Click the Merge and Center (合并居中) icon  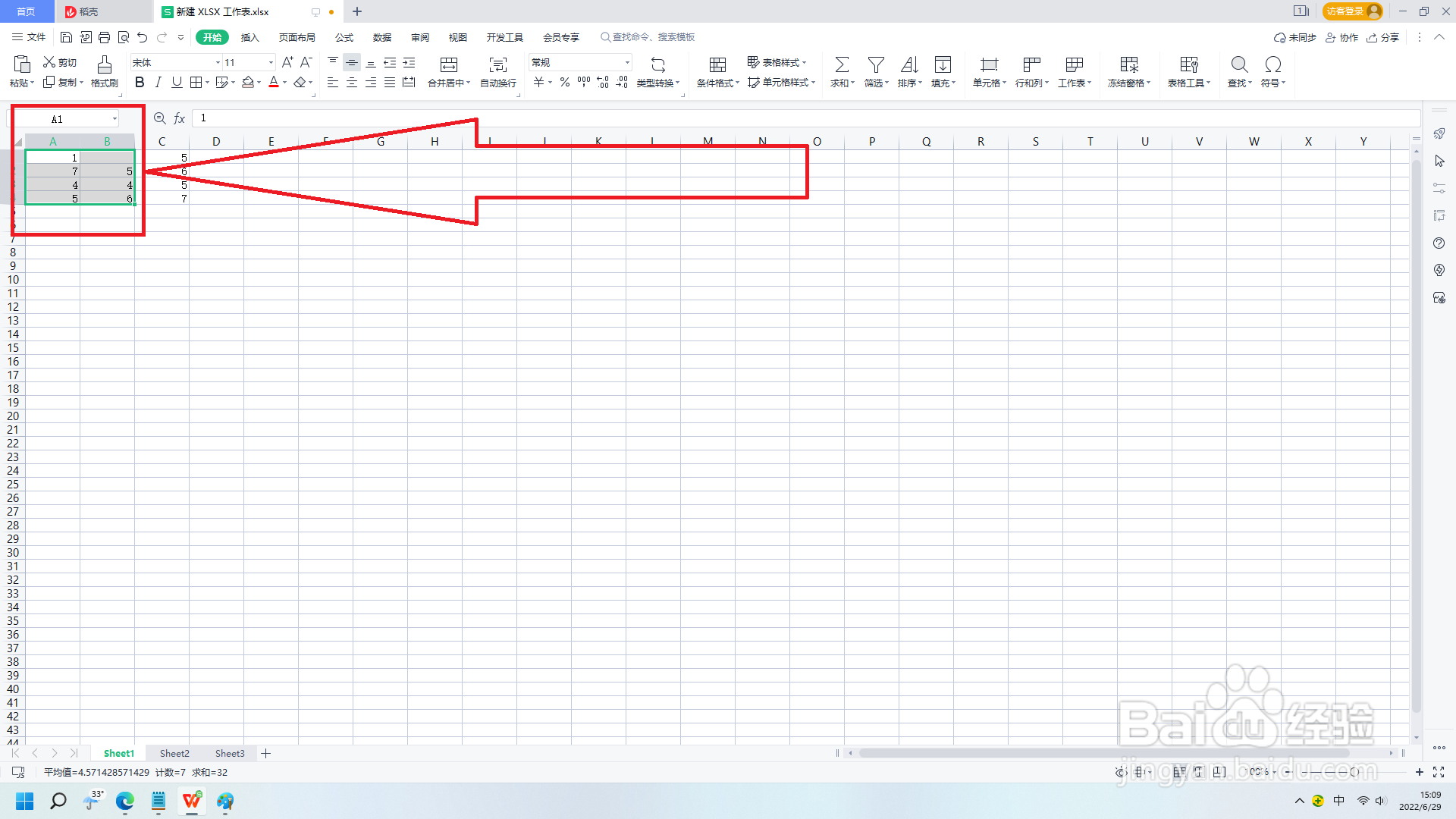[x=449, y=65]
